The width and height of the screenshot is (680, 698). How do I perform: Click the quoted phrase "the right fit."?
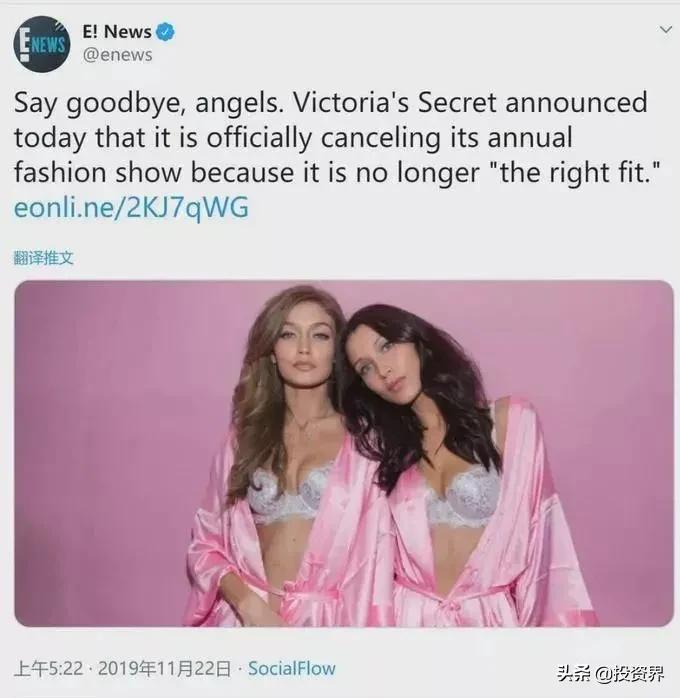click(575, 173)
